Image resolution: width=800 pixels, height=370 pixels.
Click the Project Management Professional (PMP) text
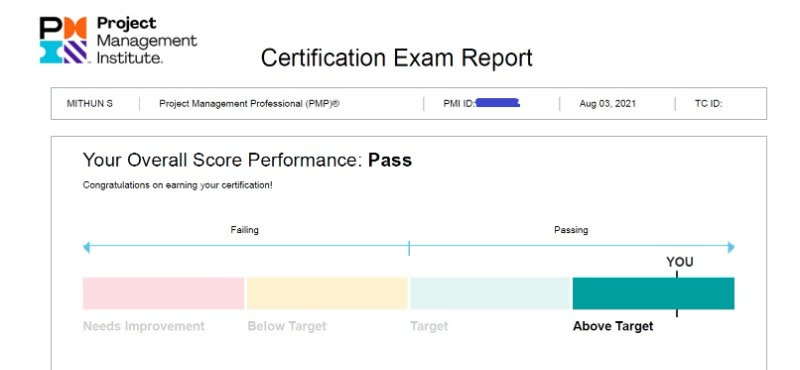(249, 104)
